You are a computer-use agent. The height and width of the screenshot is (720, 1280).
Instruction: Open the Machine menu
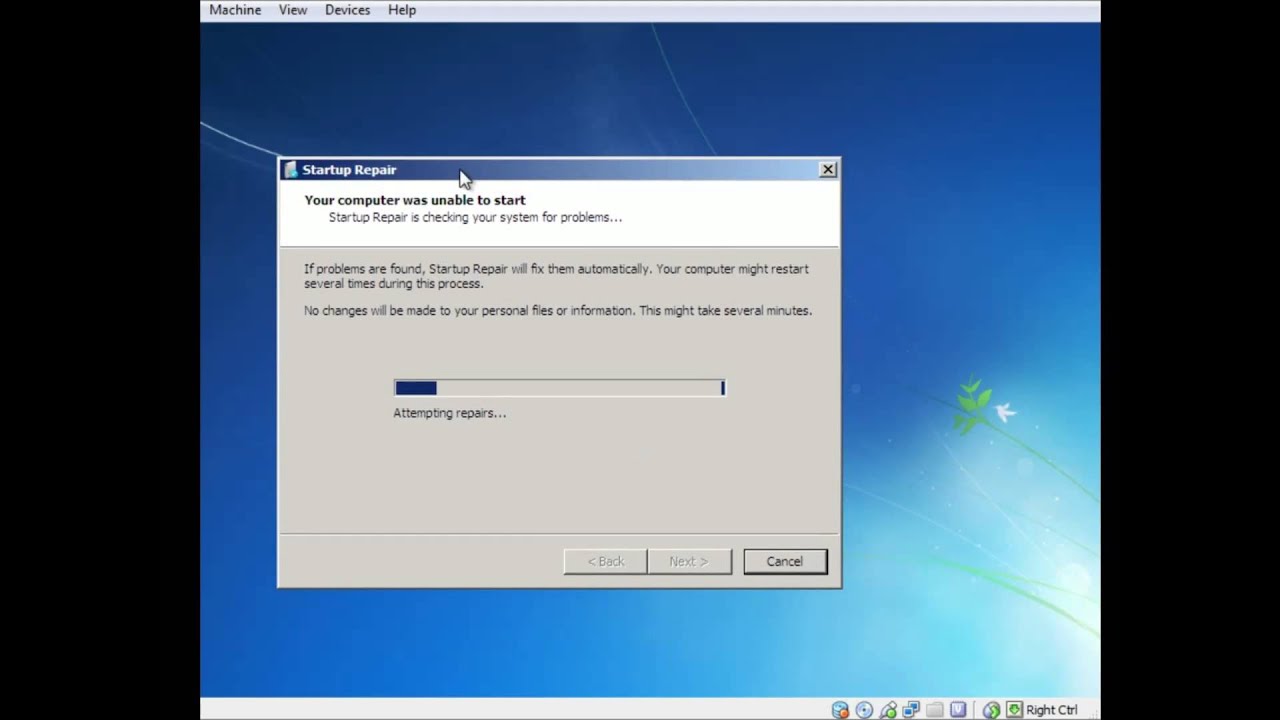coord(235,10)
